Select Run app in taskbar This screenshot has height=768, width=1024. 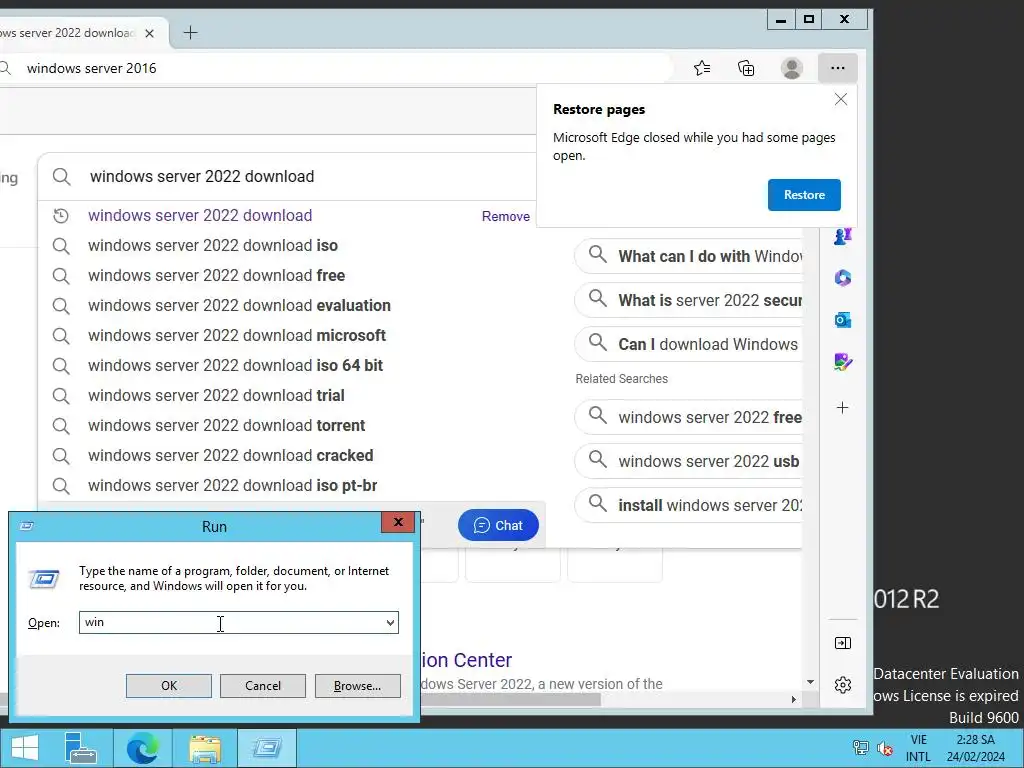point(266,748)
